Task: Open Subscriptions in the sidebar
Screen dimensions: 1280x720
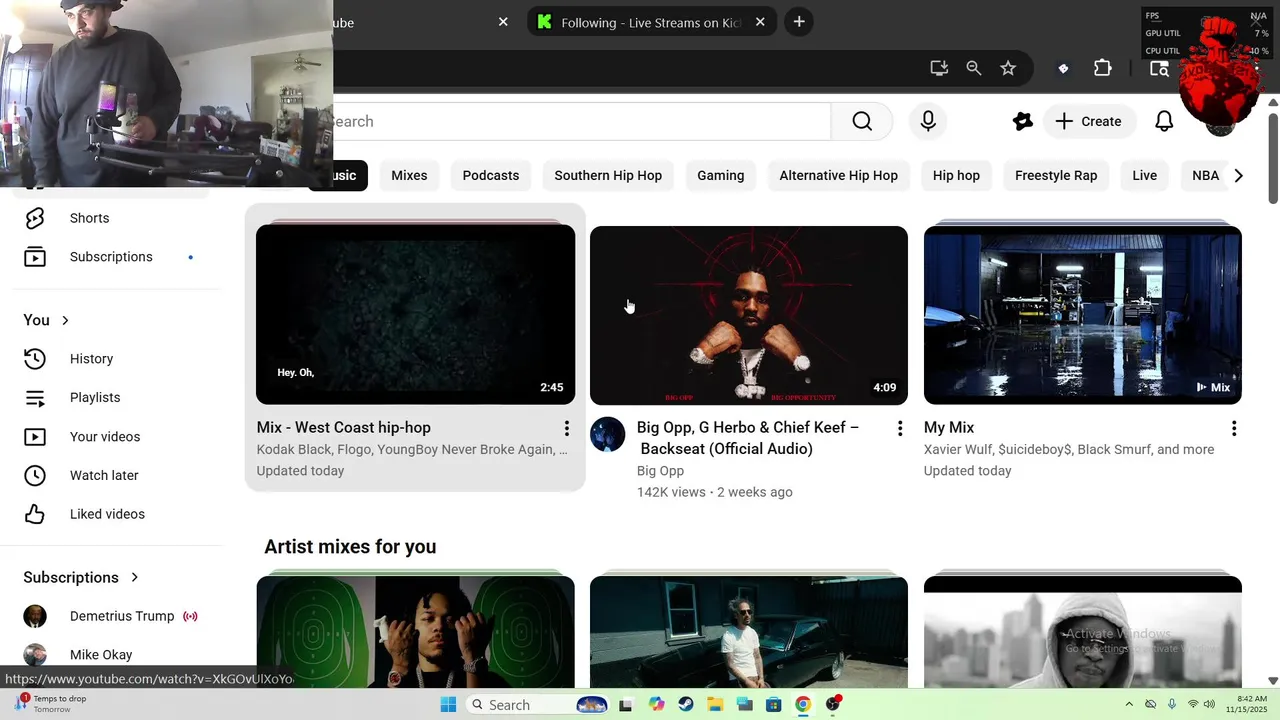Action: (x=110, y=257)
